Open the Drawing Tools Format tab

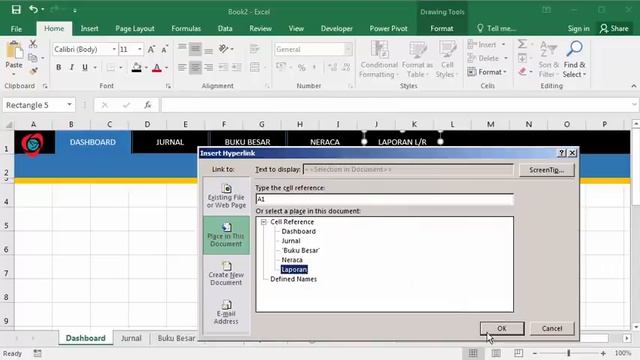point(442,29)
